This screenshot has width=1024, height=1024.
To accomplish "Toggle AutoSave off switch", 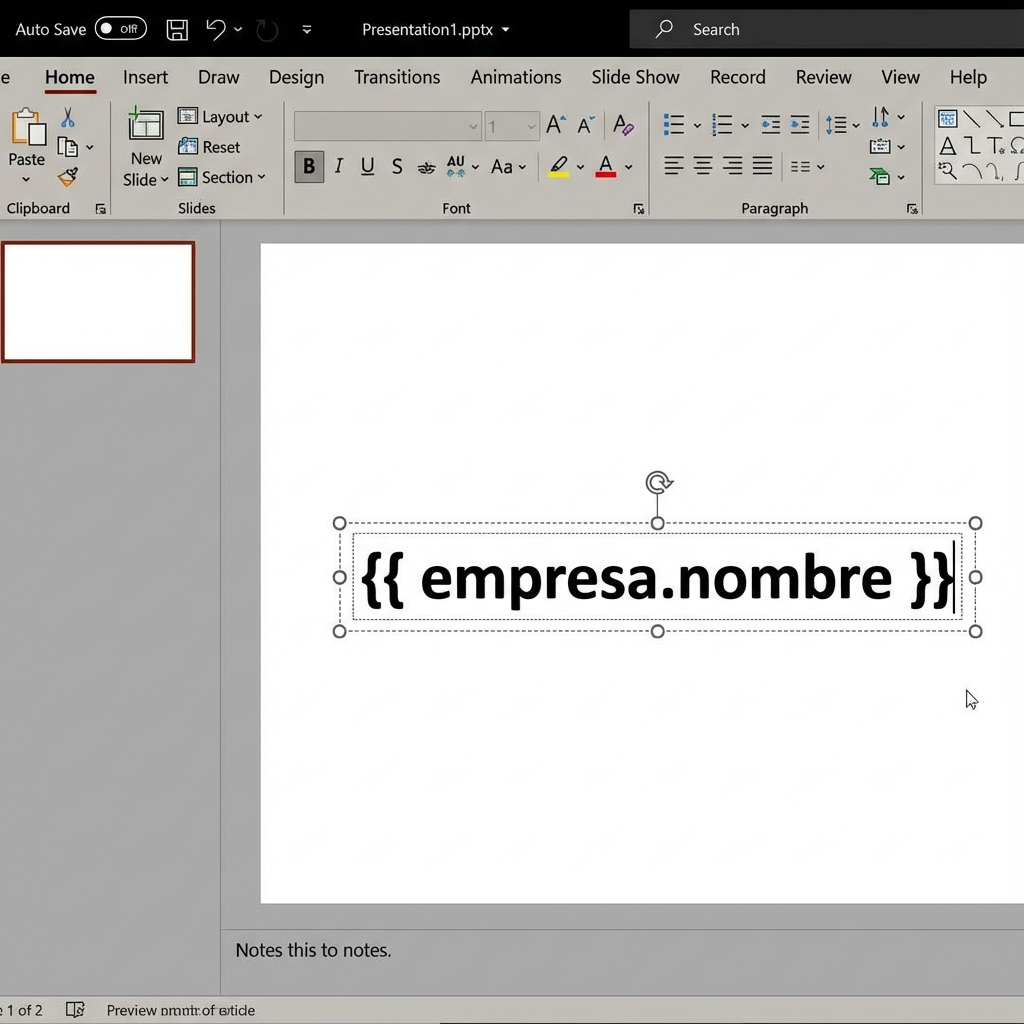I will [x=121, y=29].
